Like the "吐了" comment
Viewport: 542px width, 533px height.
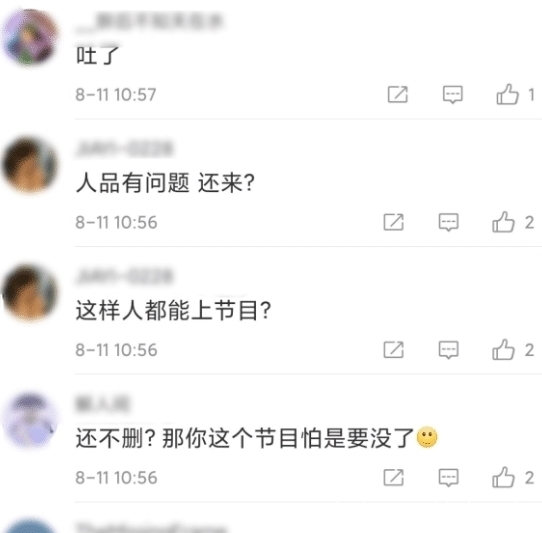coord(507,94)
